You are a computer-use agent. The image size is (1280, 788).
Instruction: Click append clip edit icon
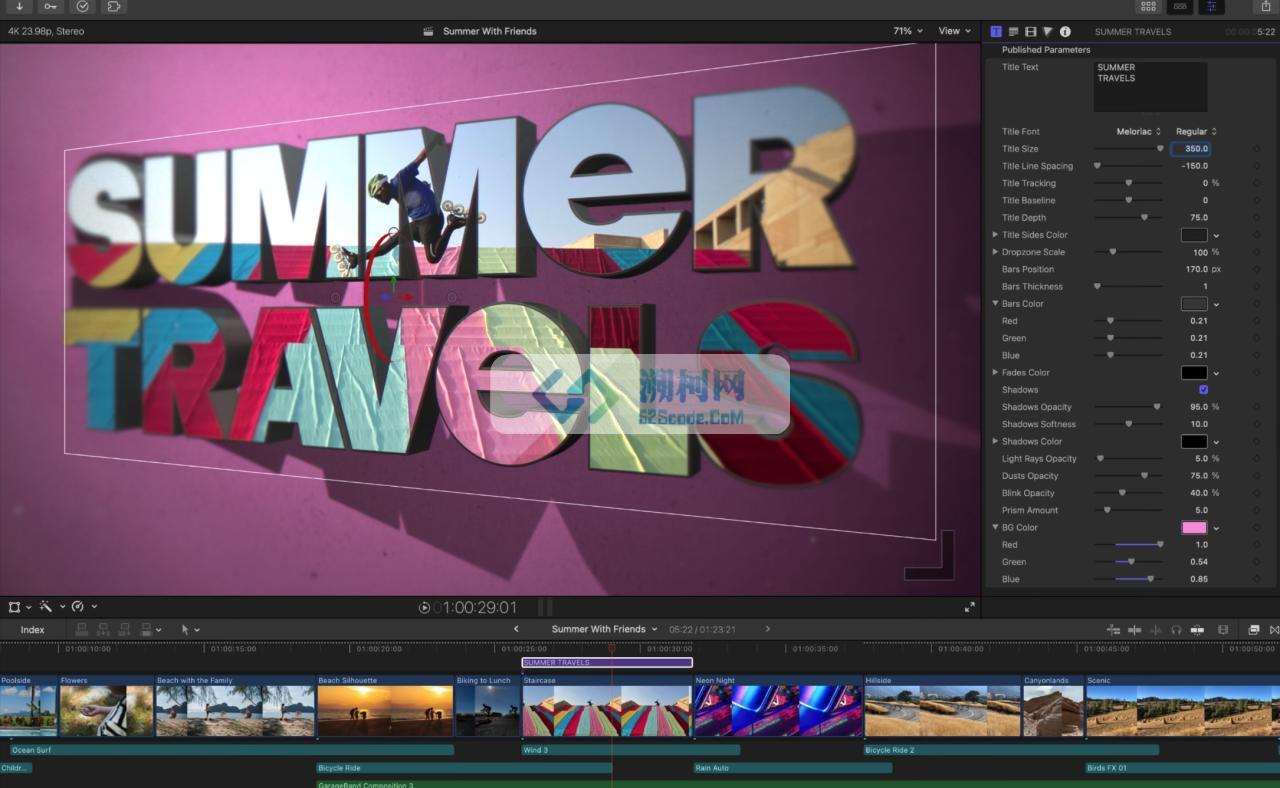tap(124, 629)
